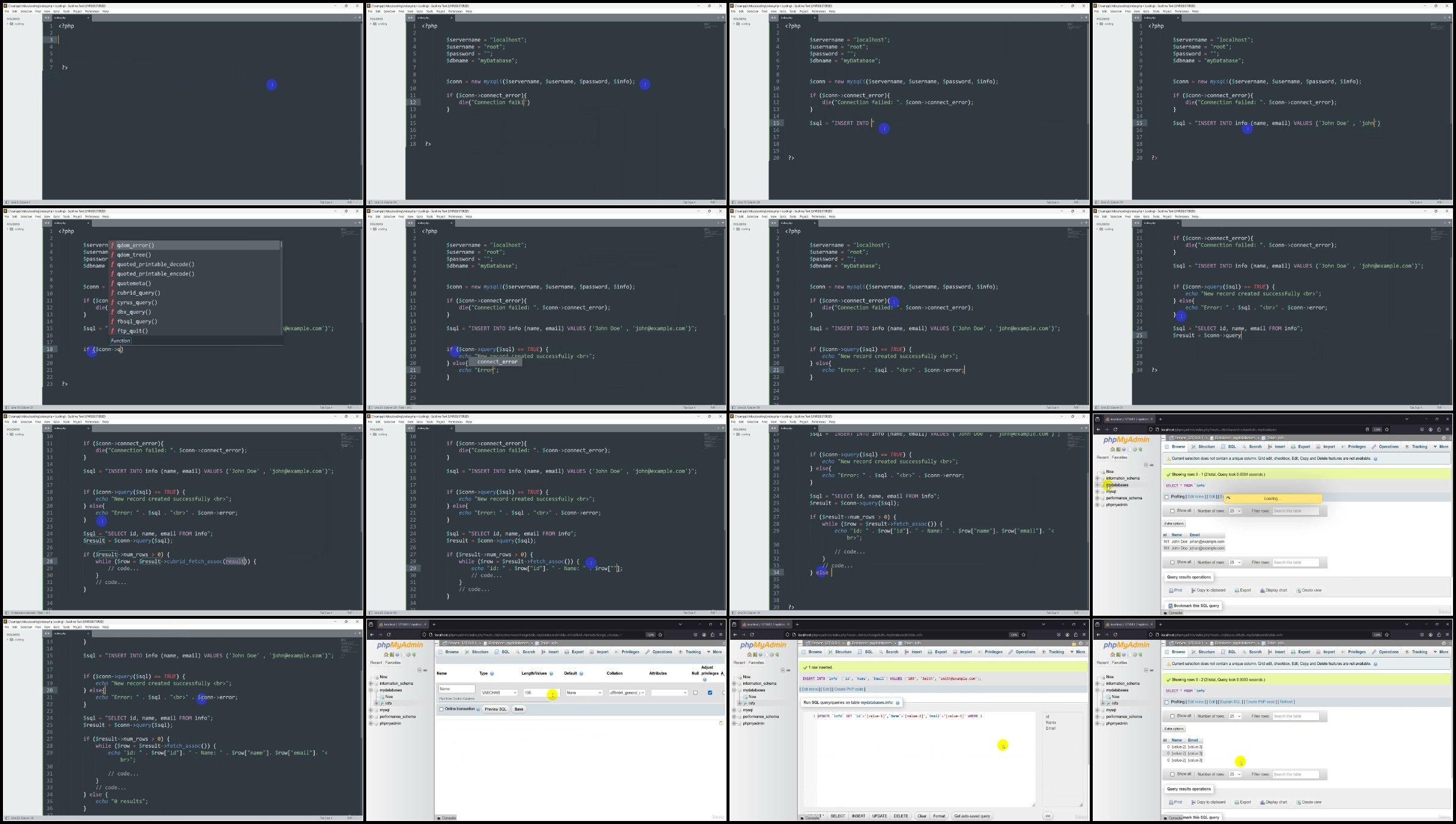Expand the Default 'None' dropdown
The width and height of the screenshot is (1456, 824).
coord(584,693)
